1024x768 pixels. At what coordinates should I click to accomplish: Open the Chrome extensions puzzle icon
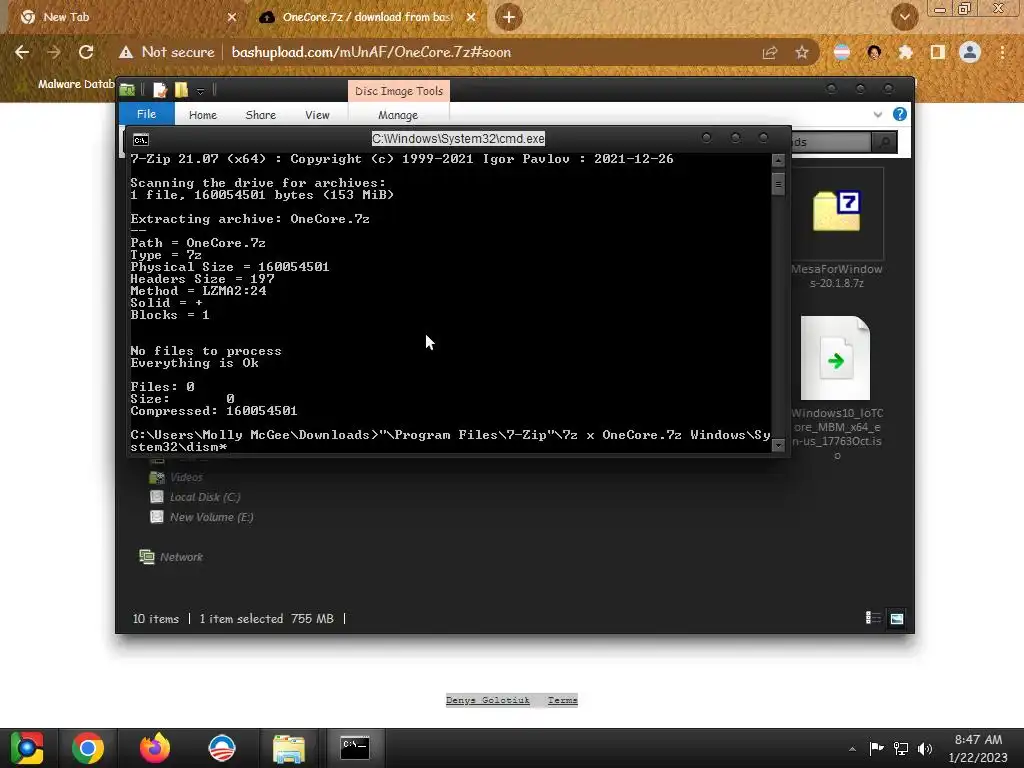tap(905, 52)
